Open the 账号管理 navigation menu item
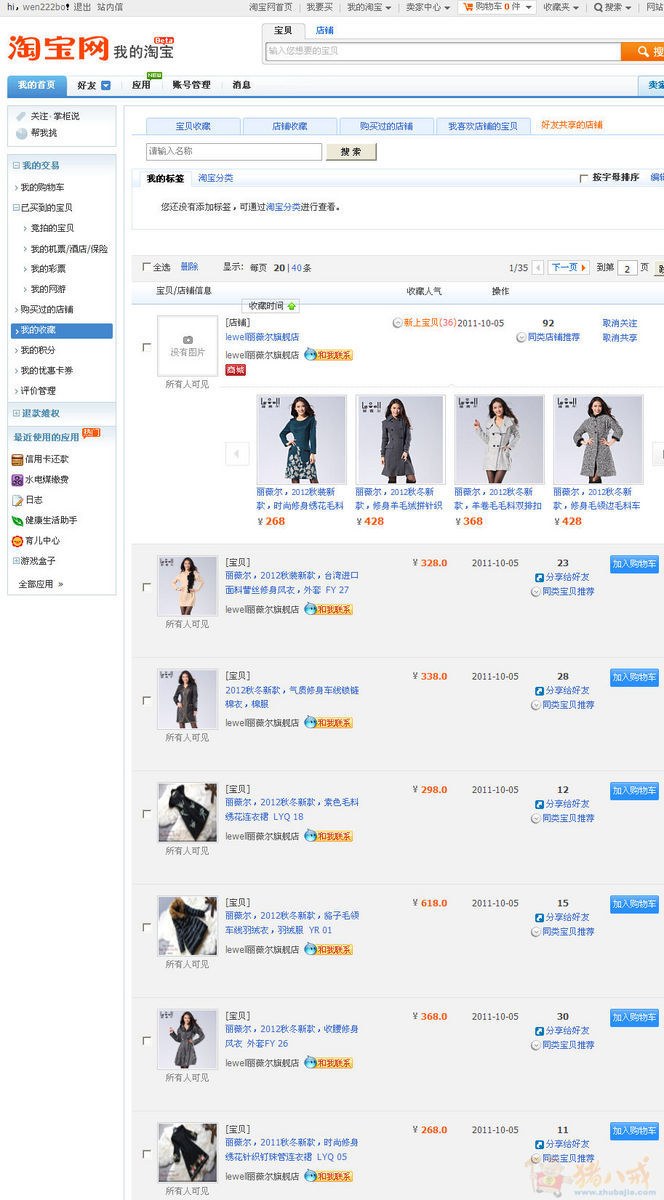Viewport: 664px width, 1200px height. [191, 85]
